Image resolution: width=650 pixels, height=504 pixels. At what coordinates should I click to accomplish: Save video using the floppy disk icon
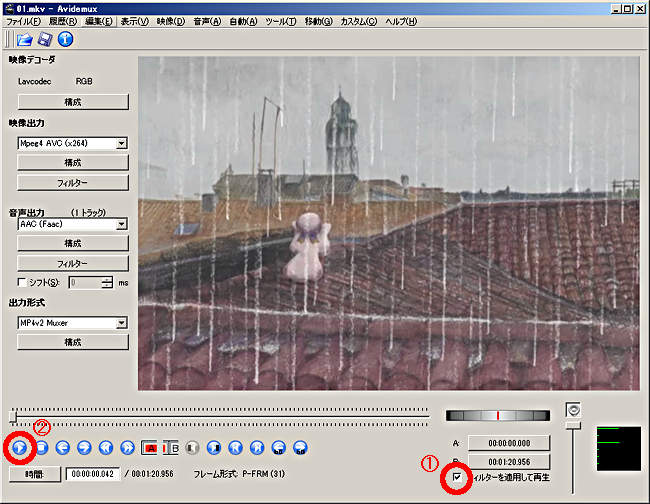(45, 39)
